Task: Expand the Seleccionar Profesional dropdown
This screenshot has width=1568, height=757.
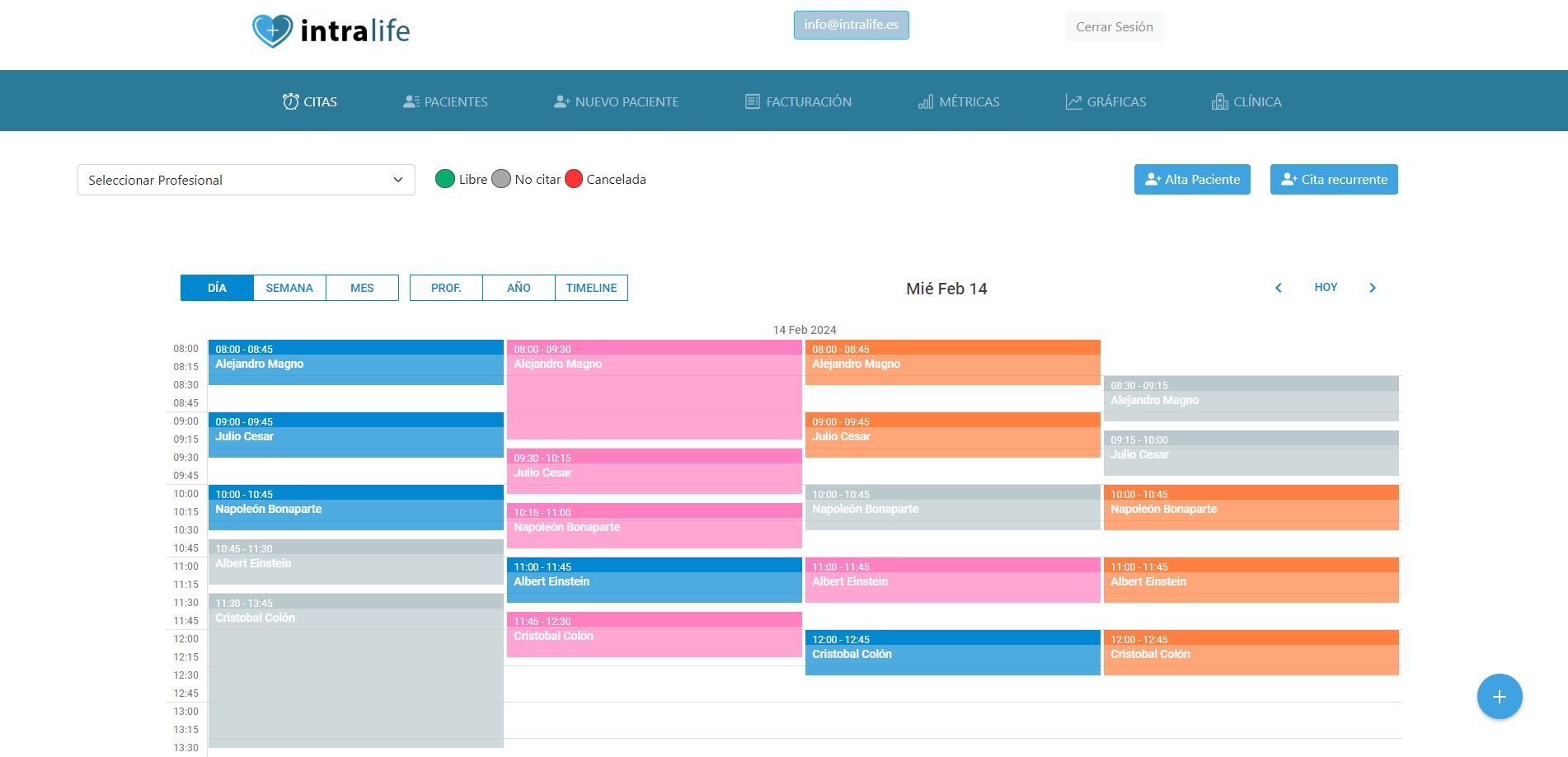Action: tap(246, 180)
